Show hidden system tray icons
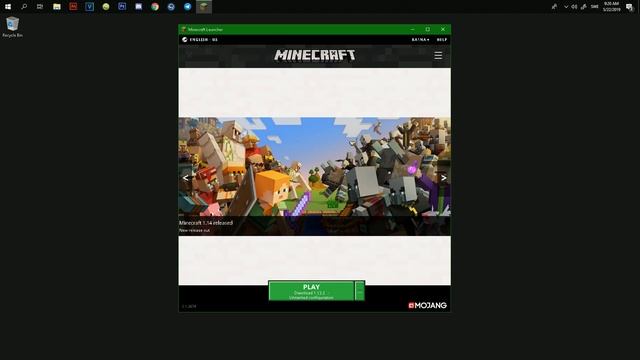Viewport: 640px width, 360px height. tap(566, 7)
